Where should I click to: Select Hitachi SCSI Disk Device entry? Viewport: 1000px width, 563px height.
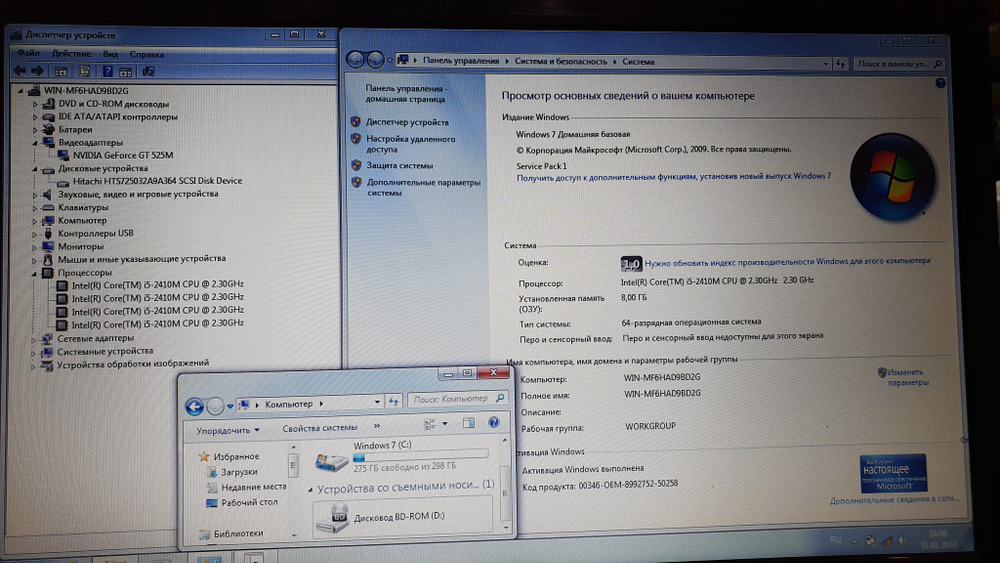(x=157, y=181)
